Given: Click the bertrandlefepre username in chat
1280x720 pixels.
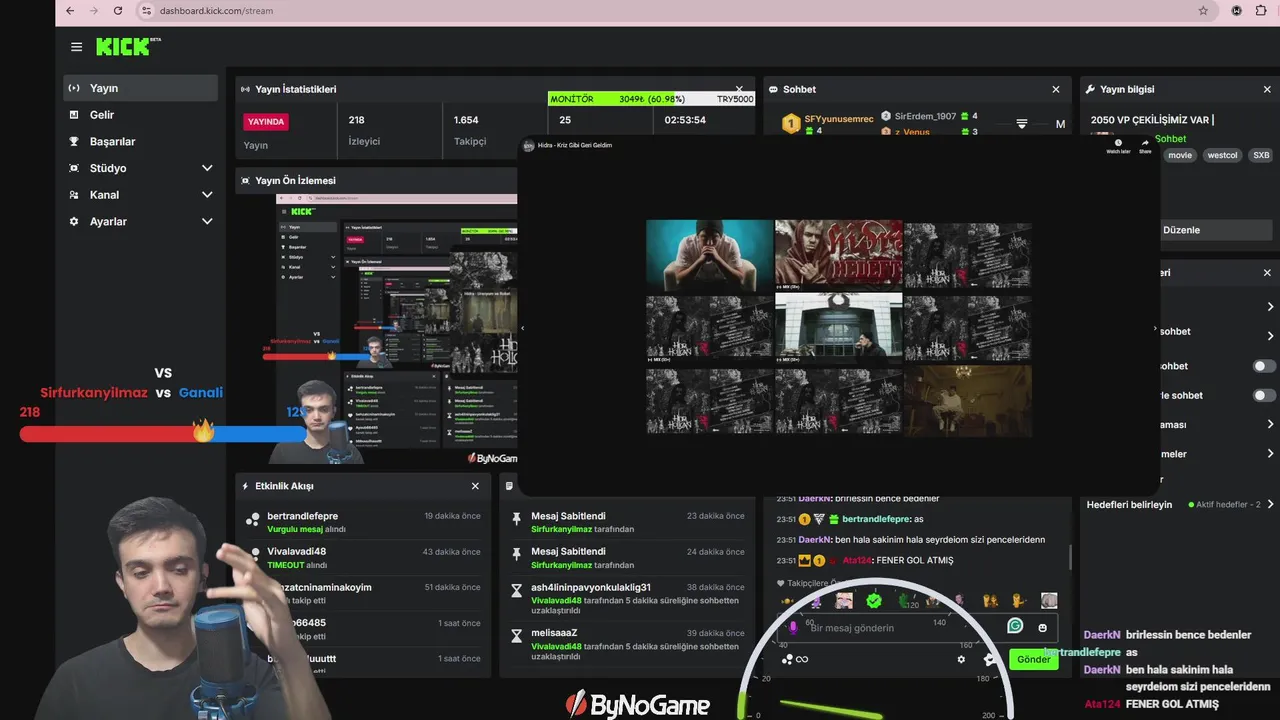Looking at the screenshot, I should click(x=876, y=519).
